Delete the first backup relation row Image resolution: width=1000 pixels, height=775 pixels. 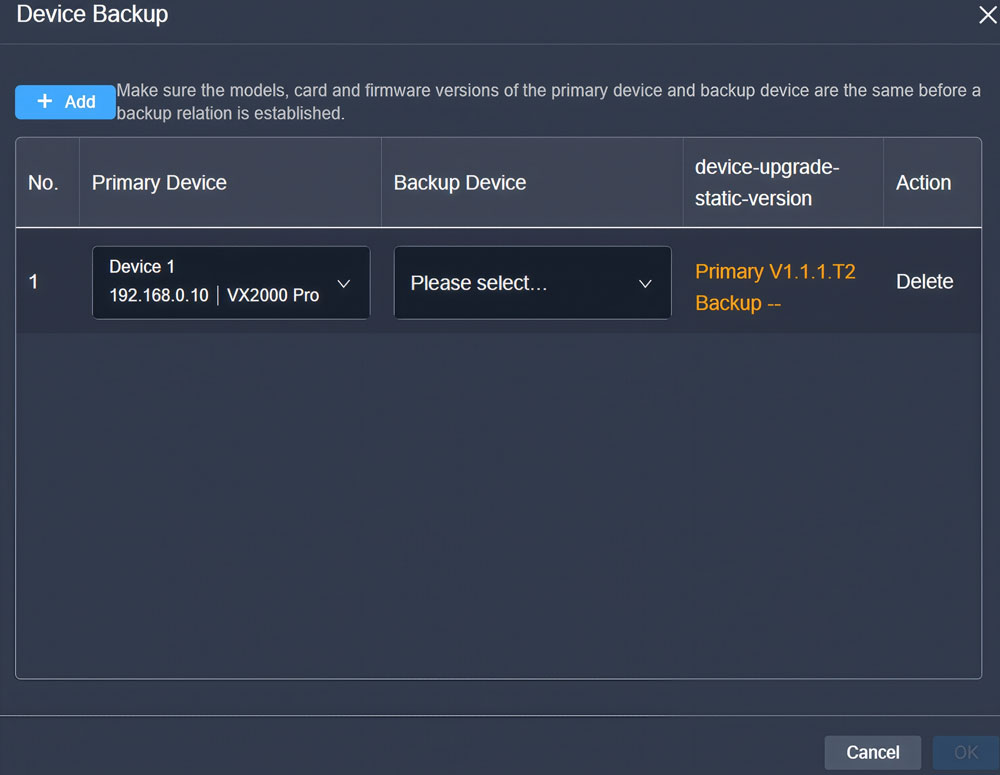(x=924, y=282)
